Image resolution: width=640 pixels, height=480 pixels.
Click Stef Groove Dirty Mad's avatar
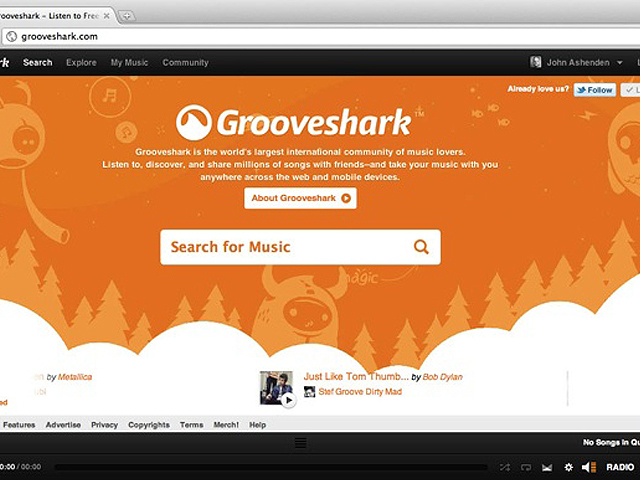click(309, 391)
